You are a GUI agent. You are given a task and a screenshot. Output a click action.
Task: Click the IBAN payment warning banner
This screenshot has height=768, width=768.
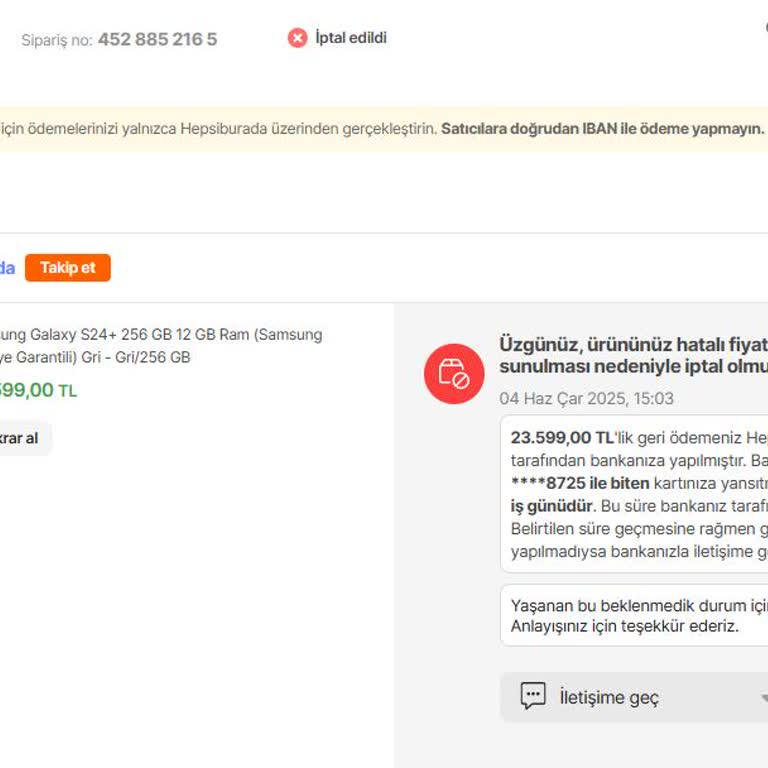384,129
